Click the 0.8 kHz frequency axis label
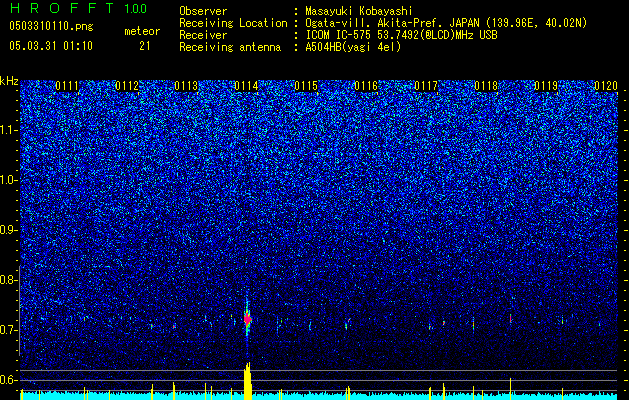 9,280
